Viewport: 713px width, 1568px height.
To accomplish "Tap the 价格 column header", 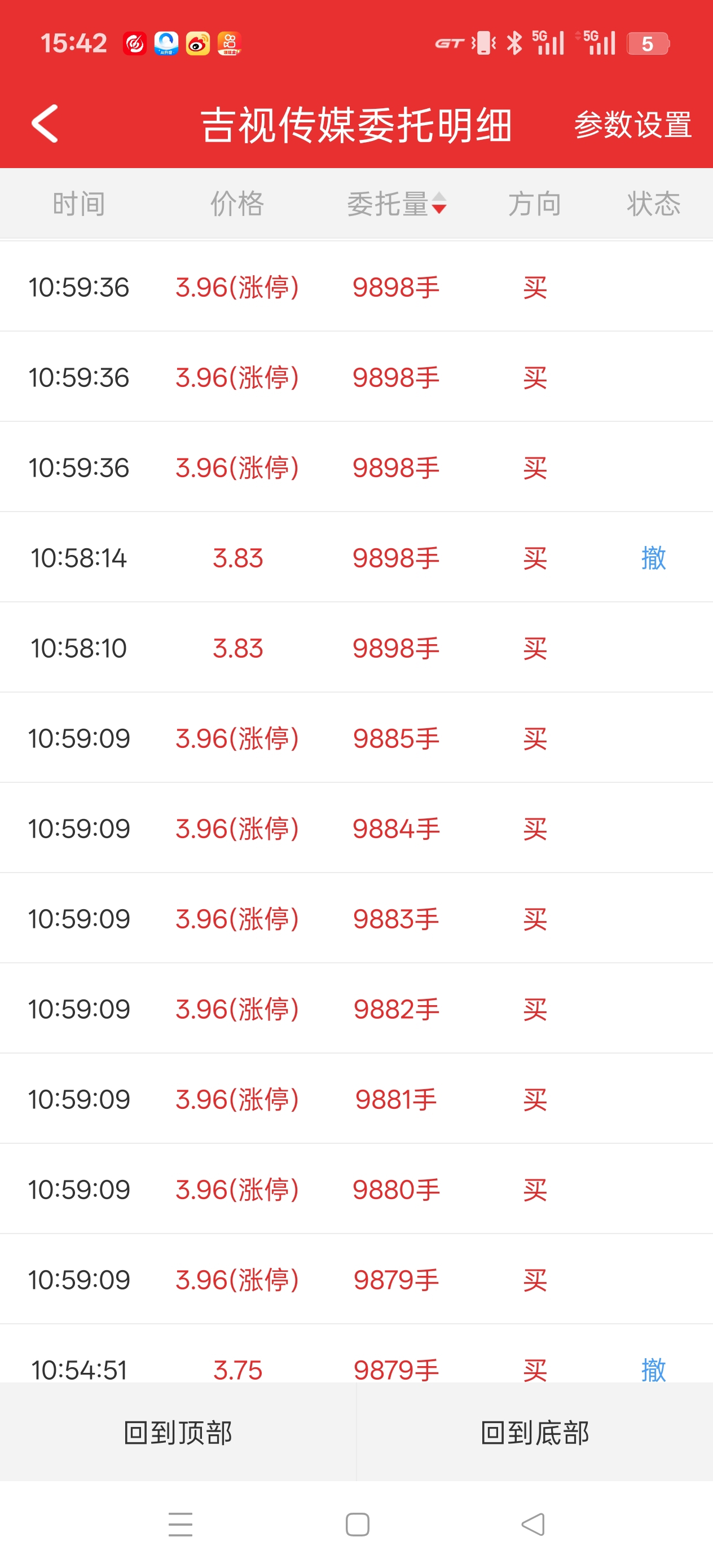I will click(237, 203).
